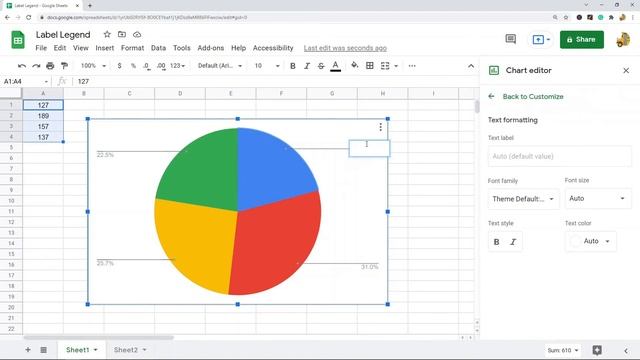Click the Merge cells icon
This screenshot has height=360, width=640.
tap(385, 66)
